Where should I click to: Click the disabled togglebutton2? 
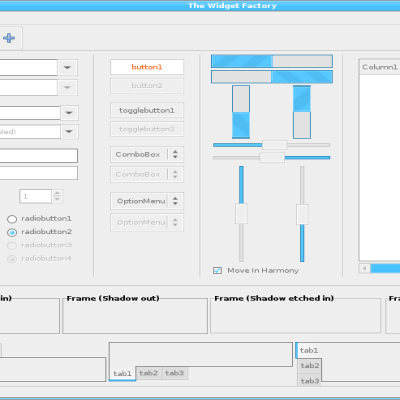click(147, 129)
